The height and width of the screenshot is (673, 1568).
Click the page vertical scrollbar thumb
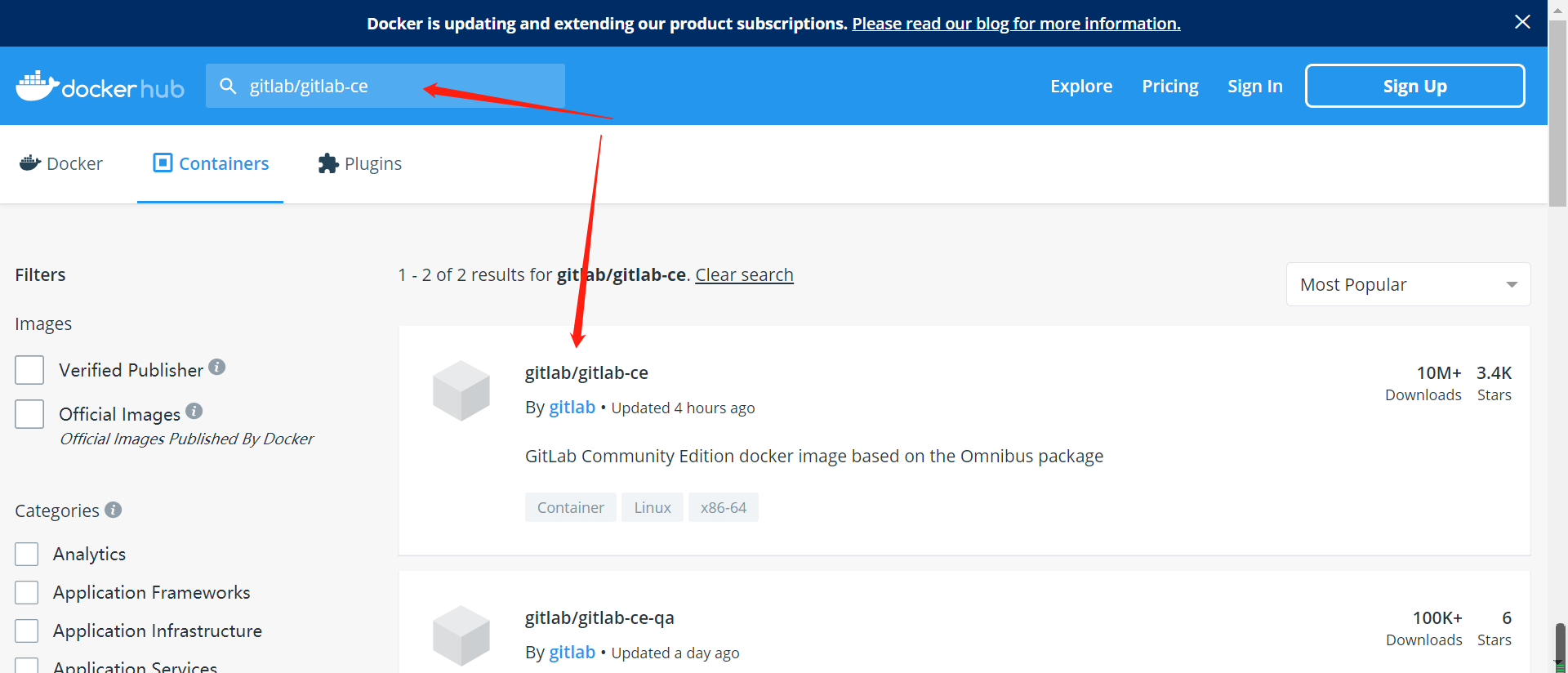tap(1558, 114)
